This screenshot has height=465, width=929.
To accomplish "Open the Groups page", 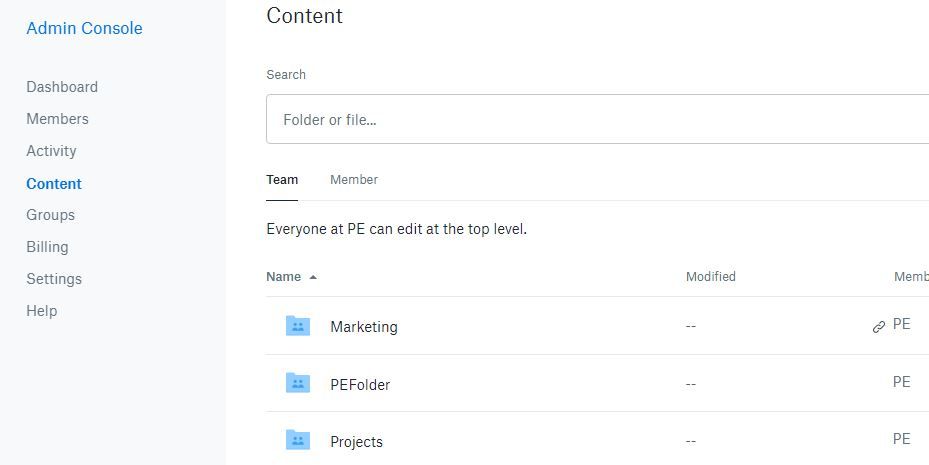I will [50, 215].
